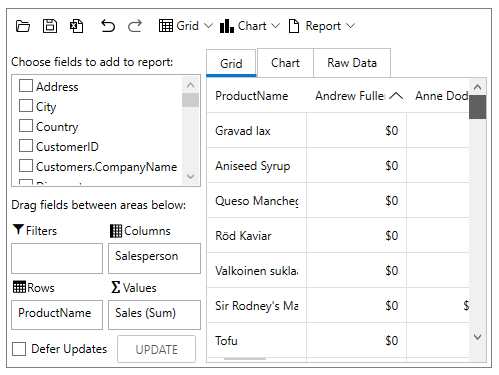Click the save disk icon
This screenshot has width=499, height=375.
(x=50, y=26)
